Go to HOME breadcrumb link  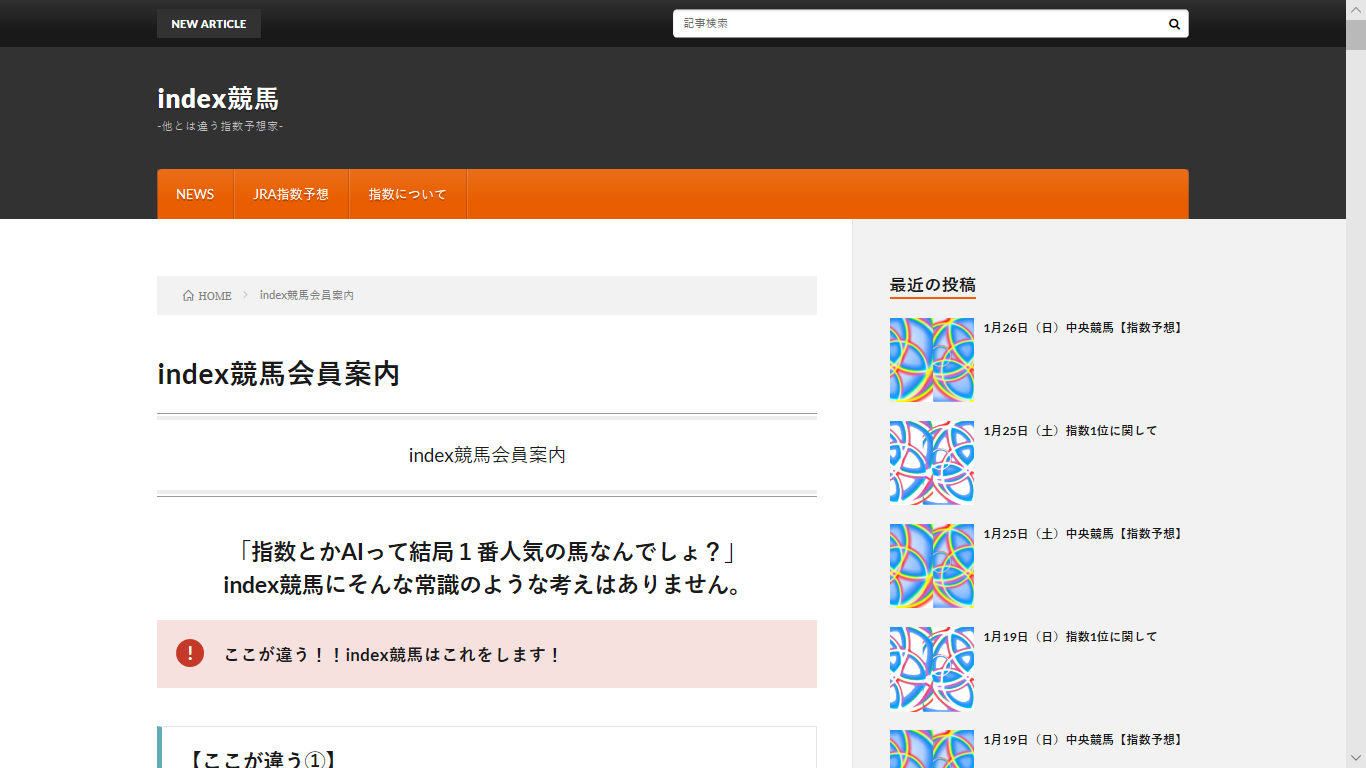(x=207, y=296)
